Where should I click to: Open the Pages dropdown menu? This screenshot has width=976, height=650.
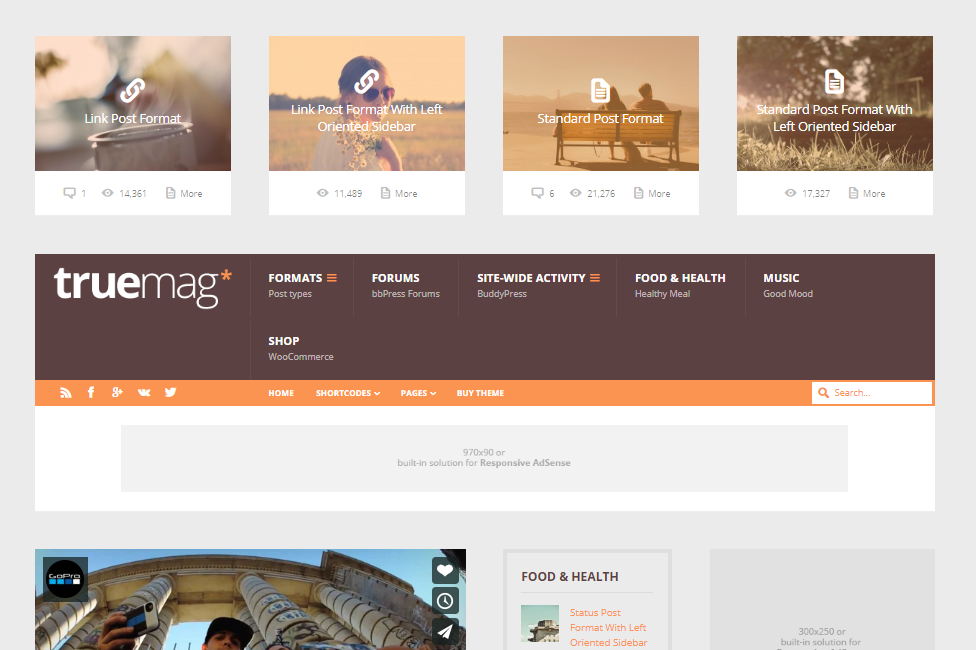pyautogui.click(x=418, y=393)
